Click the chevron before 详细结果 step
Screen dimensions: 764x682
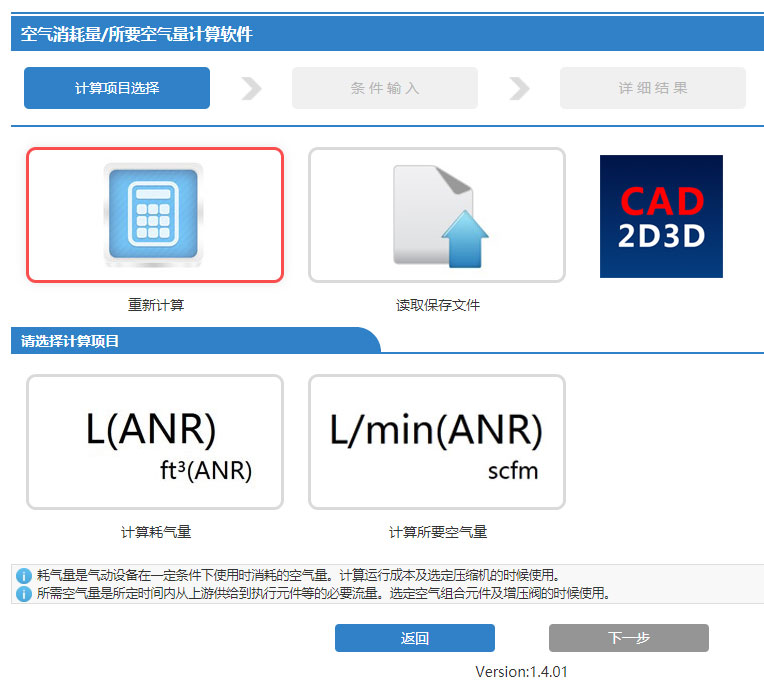(x=519, y=88)
